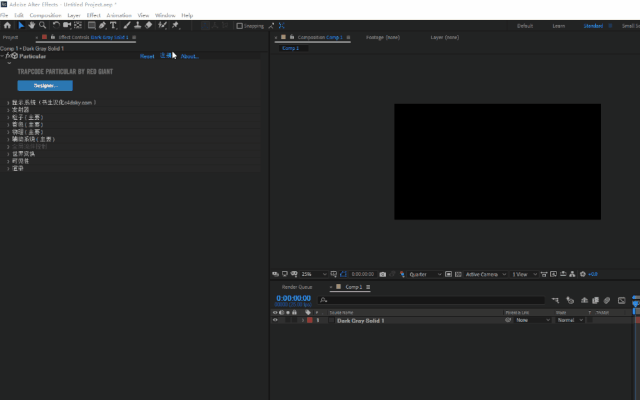Image resolution: width=640 pixels, height=400 pixels.
Task: Select the Clone Stamp tool
Action: click(x=138, y=25)
